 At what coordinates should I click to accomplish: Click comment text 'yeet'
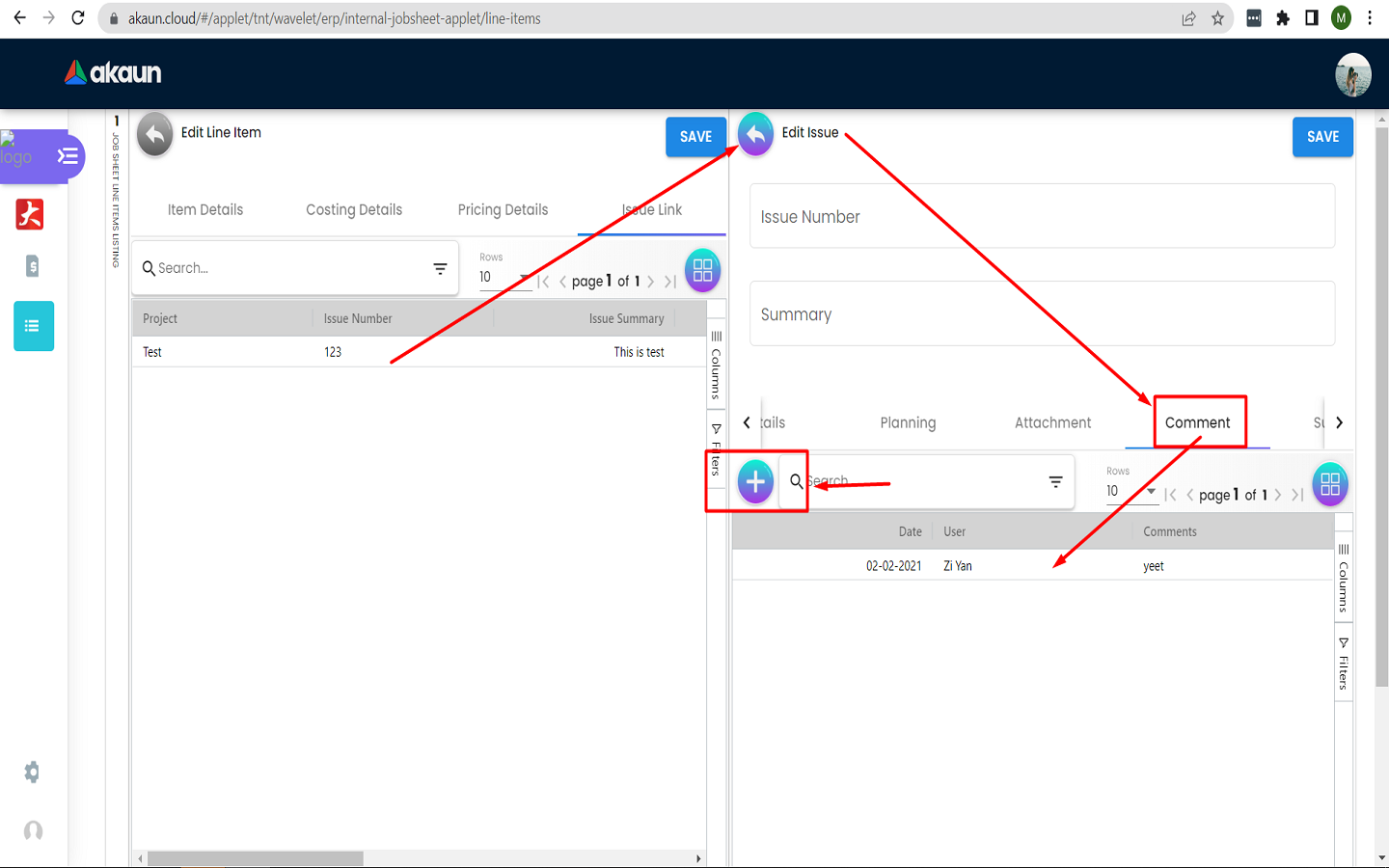pos(1154,566)
